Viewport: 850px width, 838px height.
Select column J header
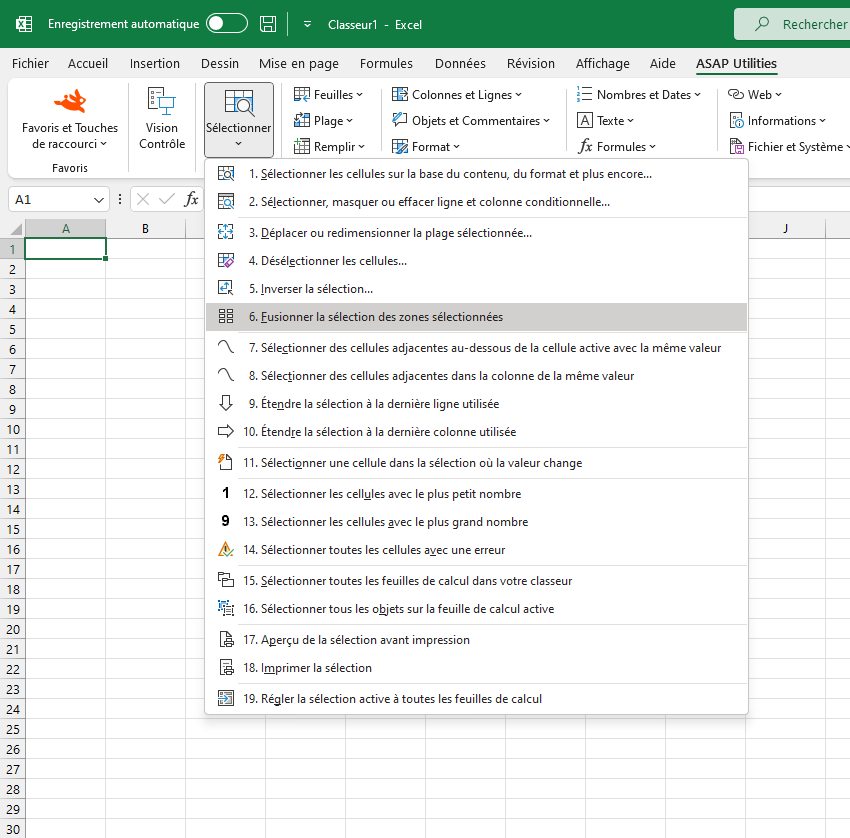point(785,228)
